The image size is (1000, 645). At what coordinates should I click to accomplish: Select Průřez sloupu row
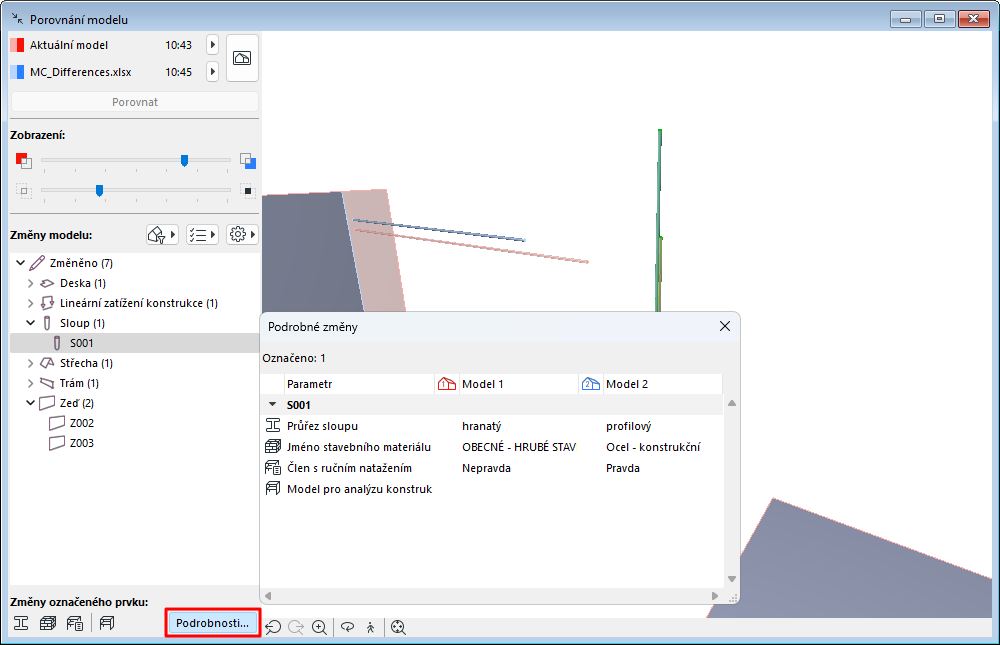(492, 426)
